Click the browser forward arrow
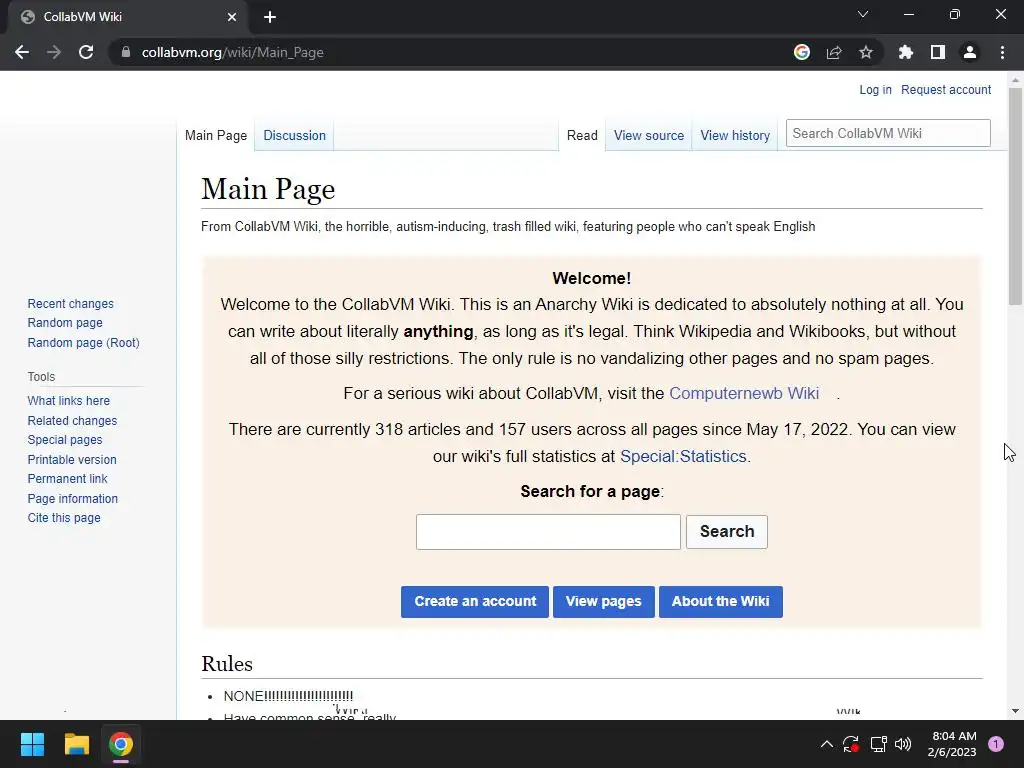 click(54, 52)
